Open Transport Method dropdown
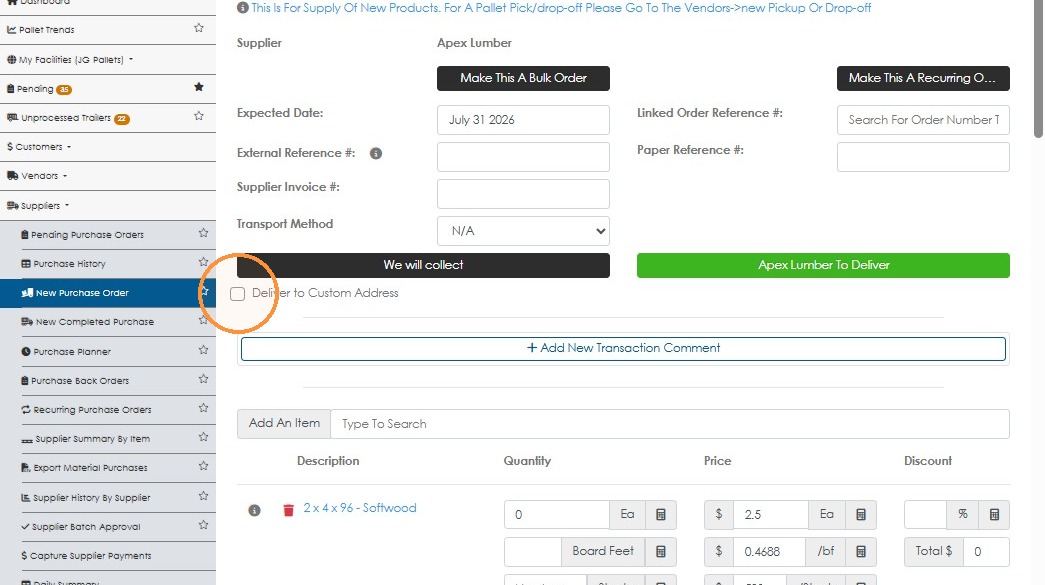This screenshot has height=585, width=1045. (x=523, y=231)
